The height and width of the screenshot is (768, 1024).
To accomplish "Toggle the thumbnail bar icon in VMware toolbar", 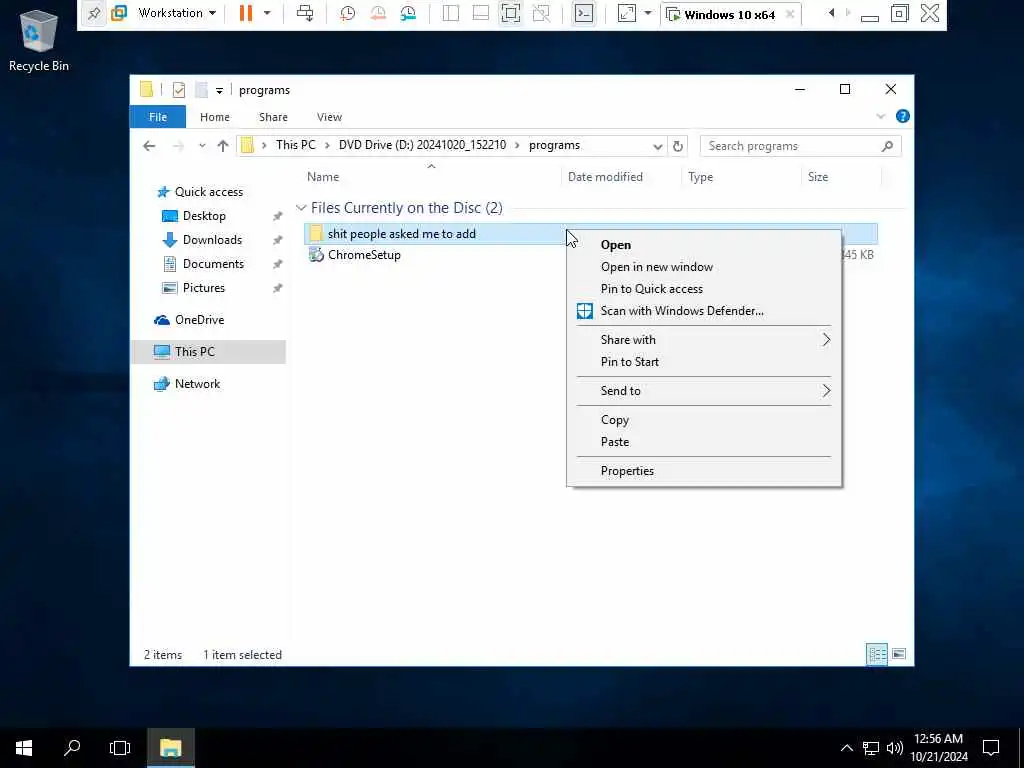I will point(481,13).
